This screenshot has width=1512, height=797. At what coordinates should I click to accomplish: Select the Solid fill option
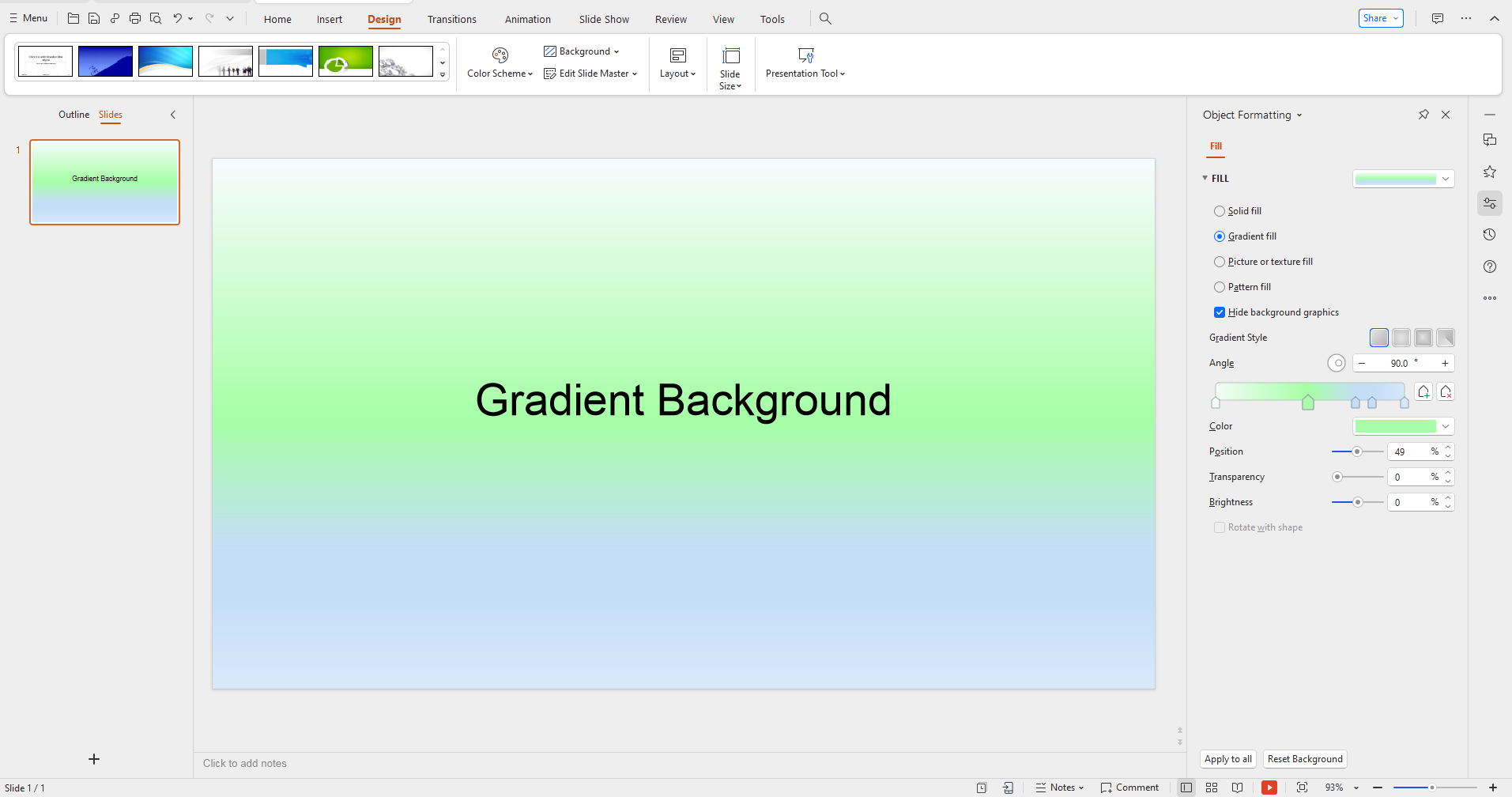1220,210
